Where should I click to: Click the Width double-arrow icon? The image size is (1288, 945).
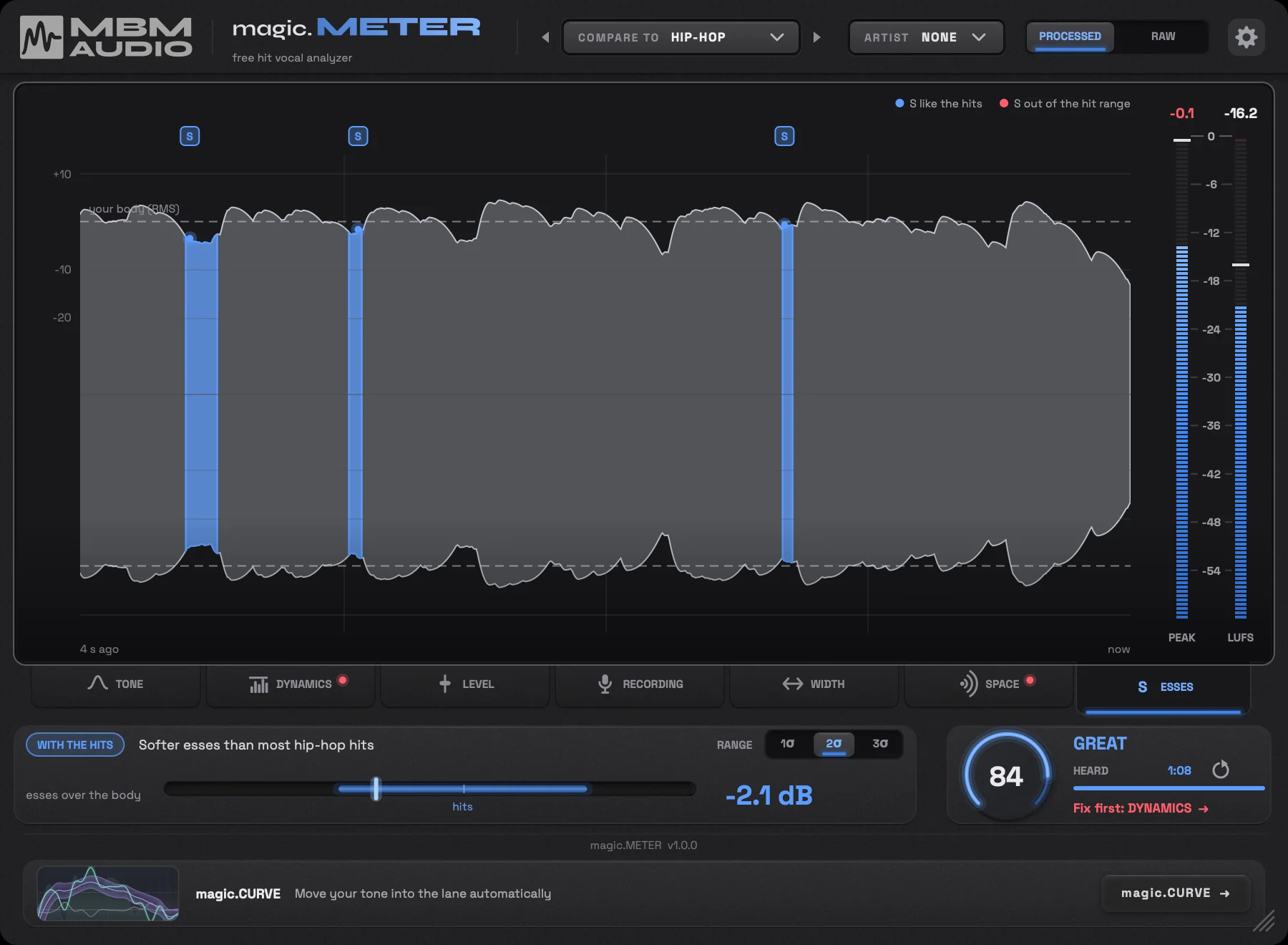tap(792, 684)
